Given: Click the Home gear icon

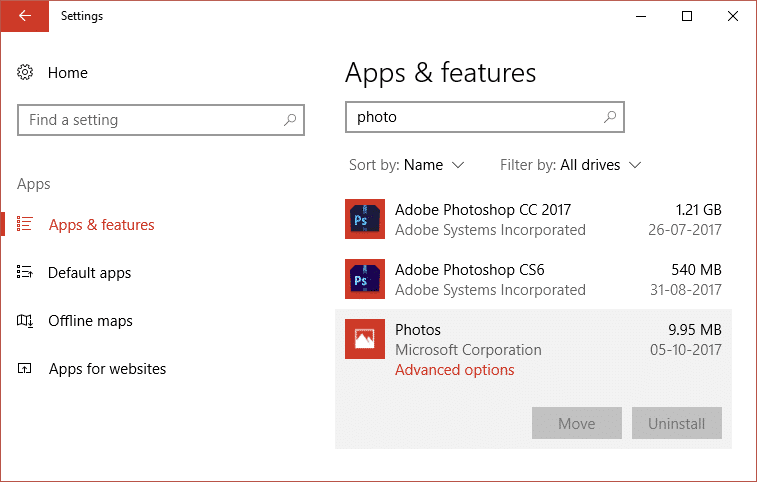Looking at the screenshot, I should 25,72.
